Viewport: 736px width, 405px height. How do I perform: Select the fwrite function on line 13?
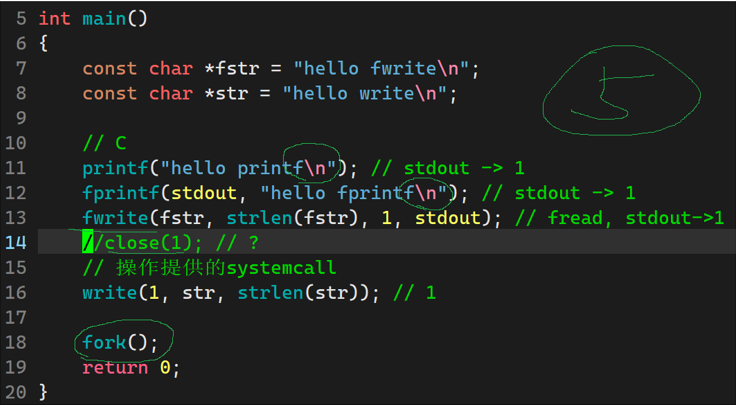[x=115, y=218]
